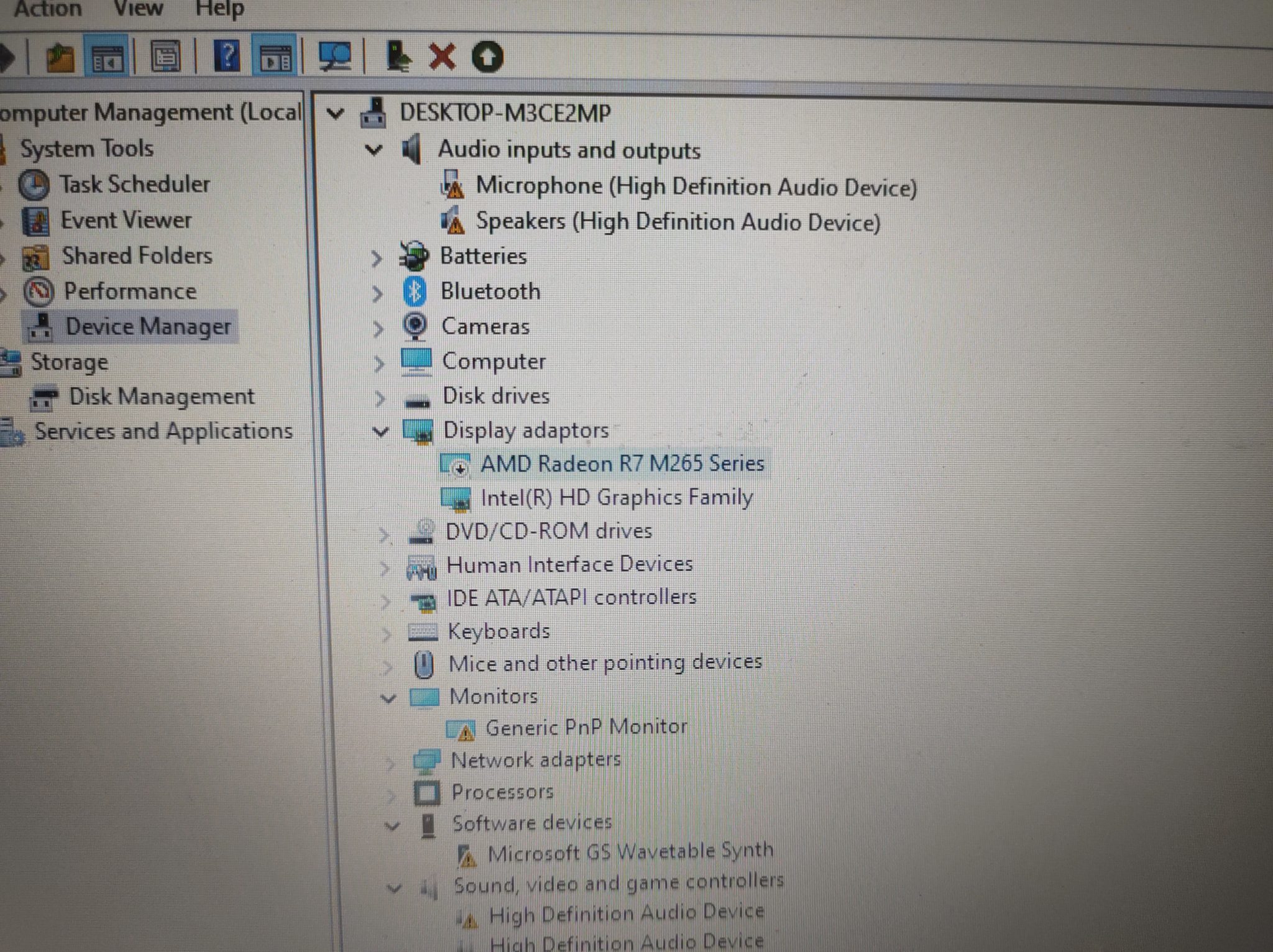Open the View menu
Screen dimensions: 1273x952
pyautogui.click(x=138, y=9)
